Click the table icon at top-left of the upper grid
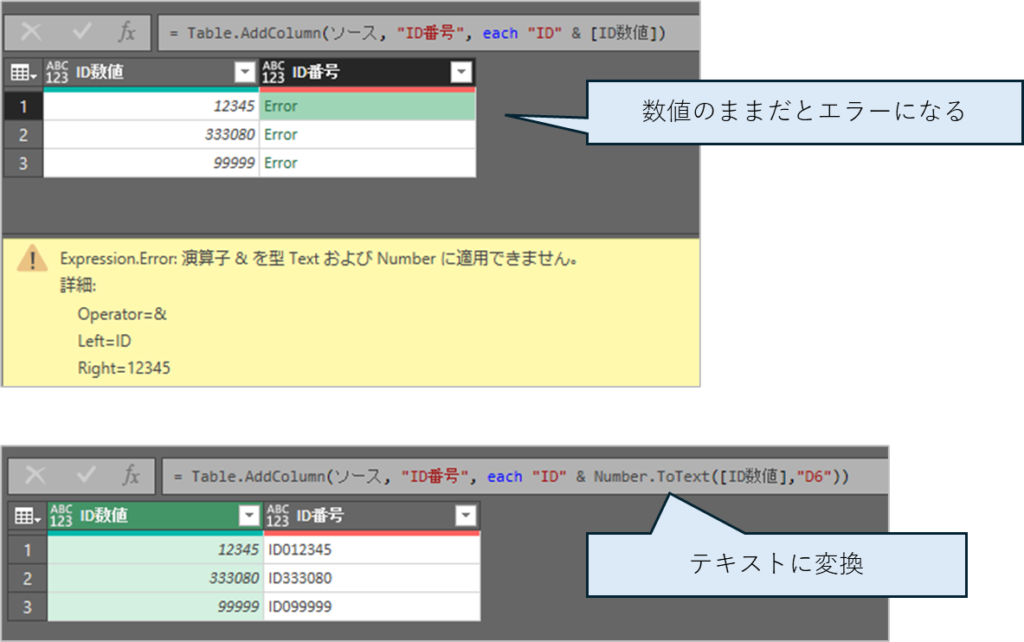The width and height of the screenshot is (1024, 642). 19,72
